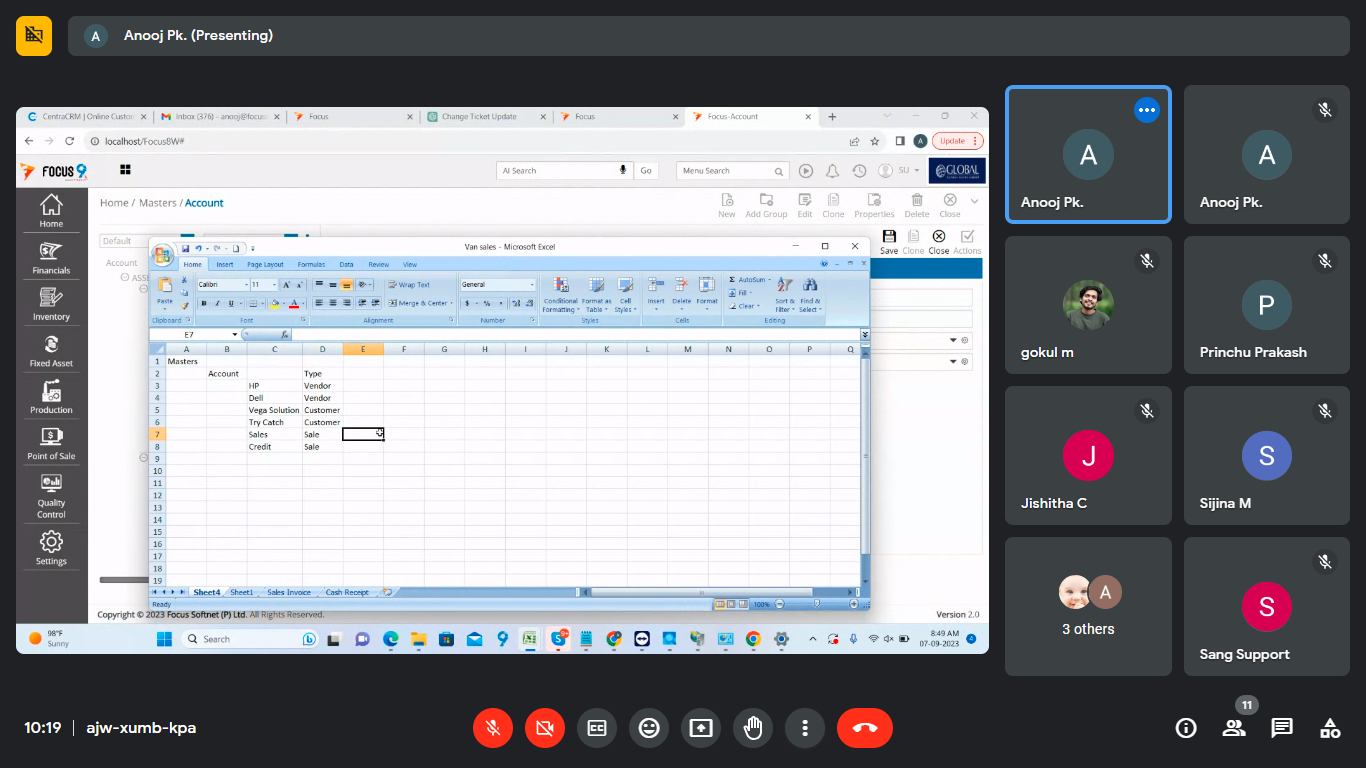Select the Sheet4 tab in Excel
The width and height of the screenshot is (1366, 768).
(x=207, y=592)
